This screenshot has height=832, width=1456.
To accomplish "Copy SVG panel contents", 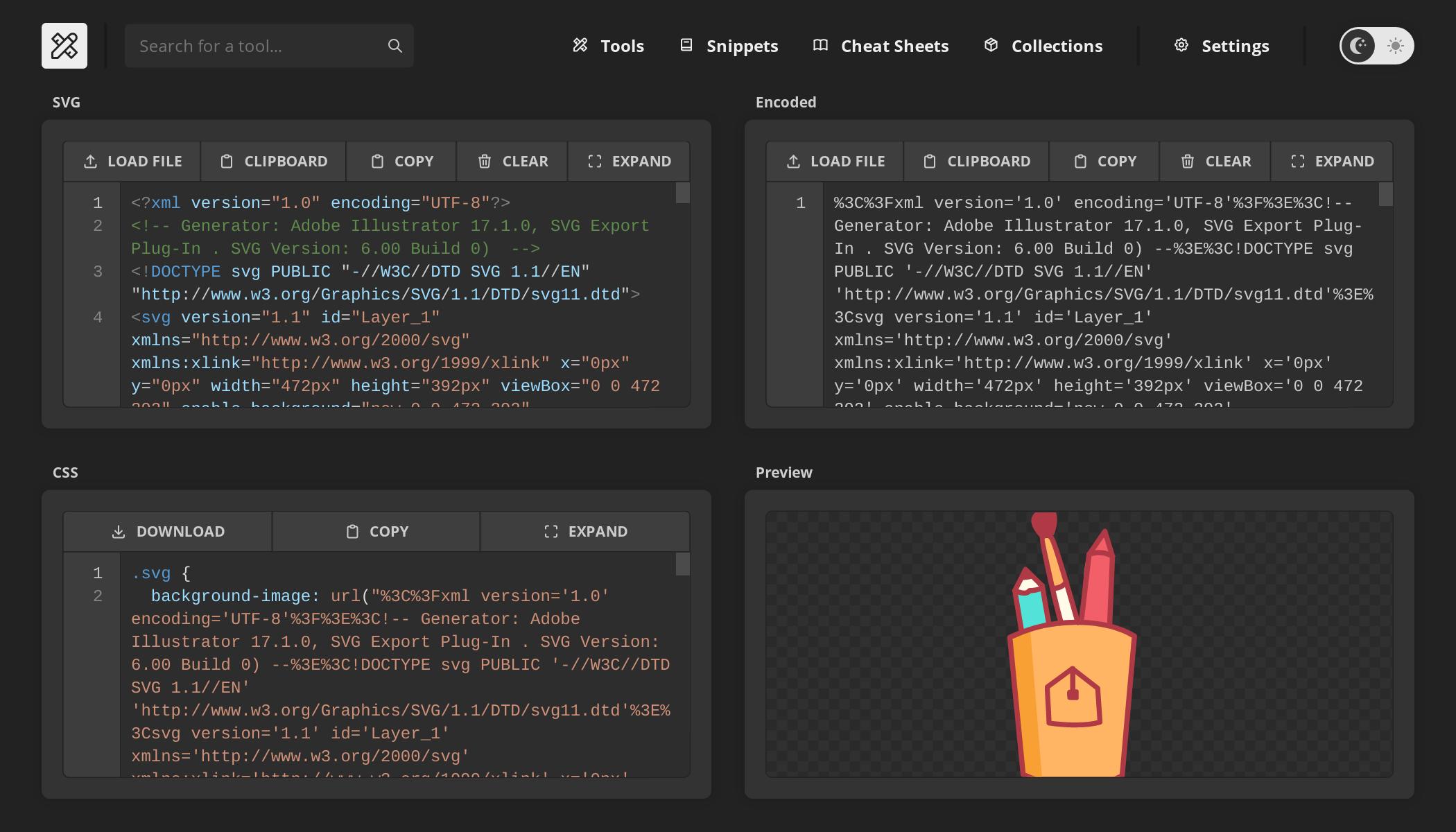I will [x=401, y=162].
